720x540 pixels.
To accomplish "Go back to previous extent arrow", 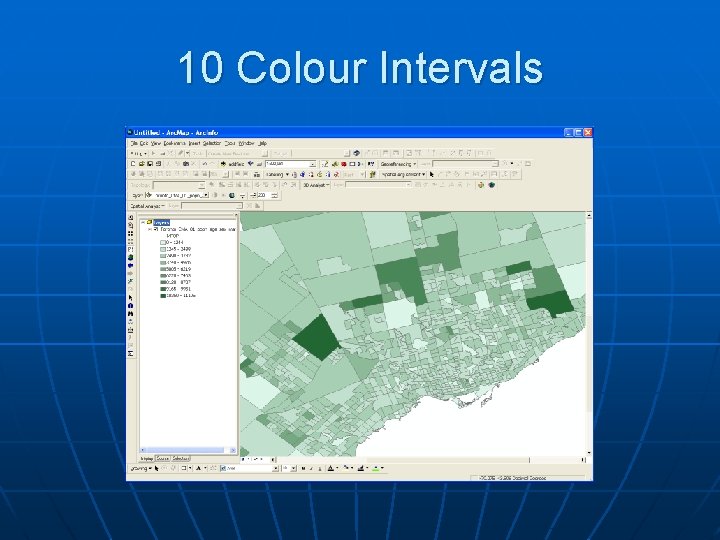I will (131, 265).
